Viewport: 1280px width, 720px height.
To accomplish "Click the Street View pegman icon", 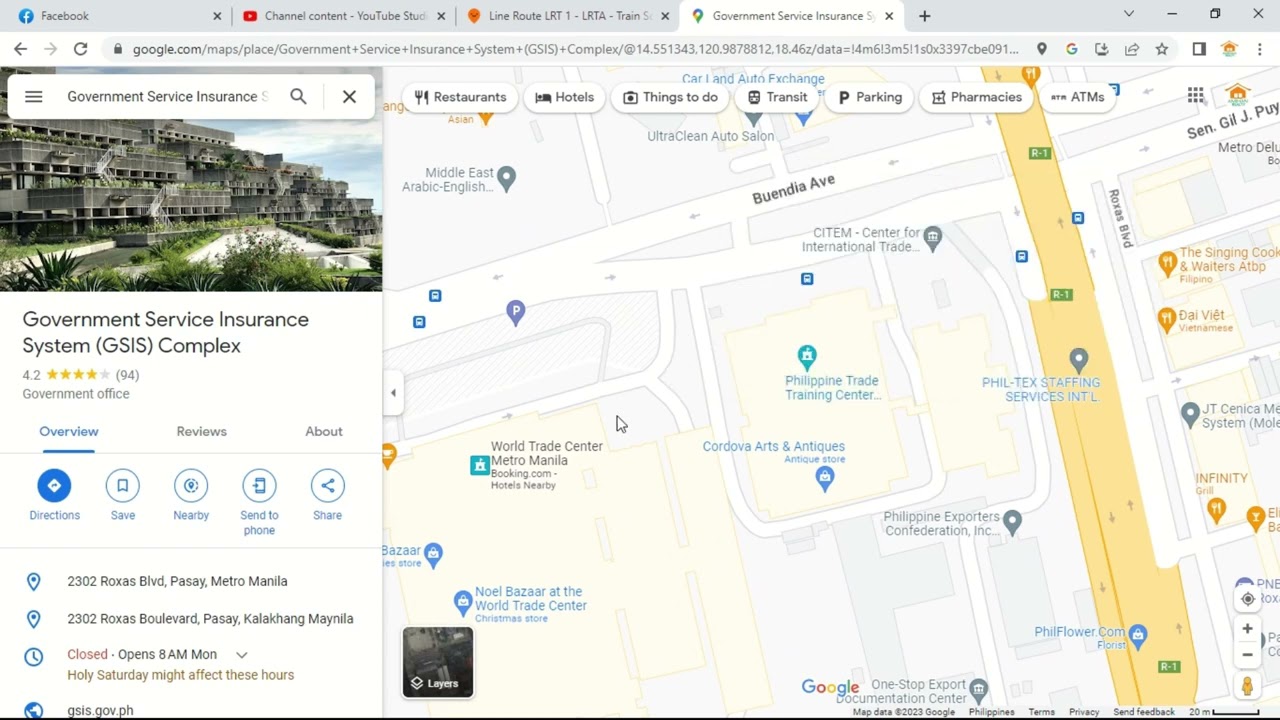I will (x=1247, y=686).
